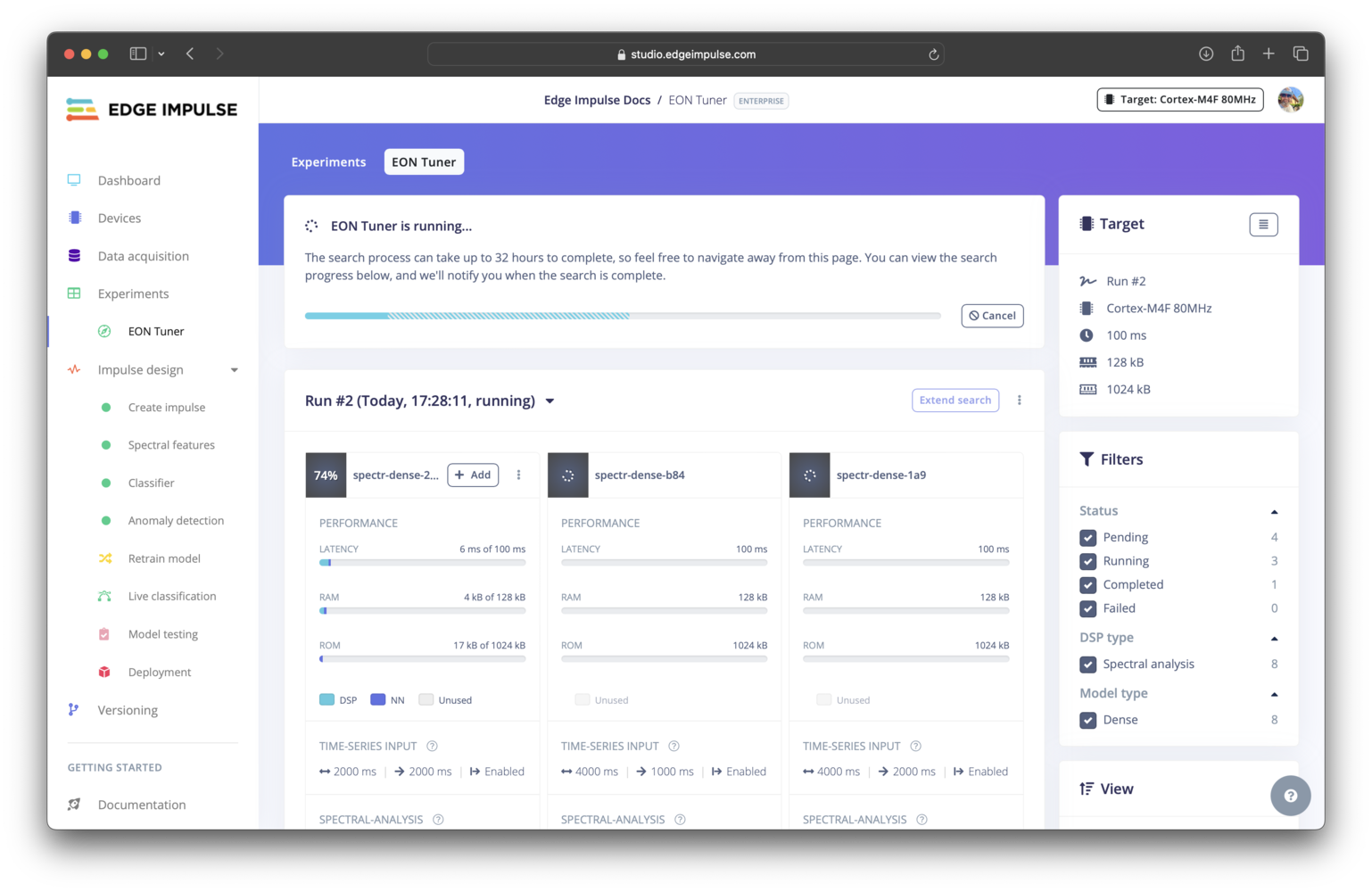Open the floating help question-mark button
The height and width of the screenshot is (892, 1372).
tap(1291, 796)
